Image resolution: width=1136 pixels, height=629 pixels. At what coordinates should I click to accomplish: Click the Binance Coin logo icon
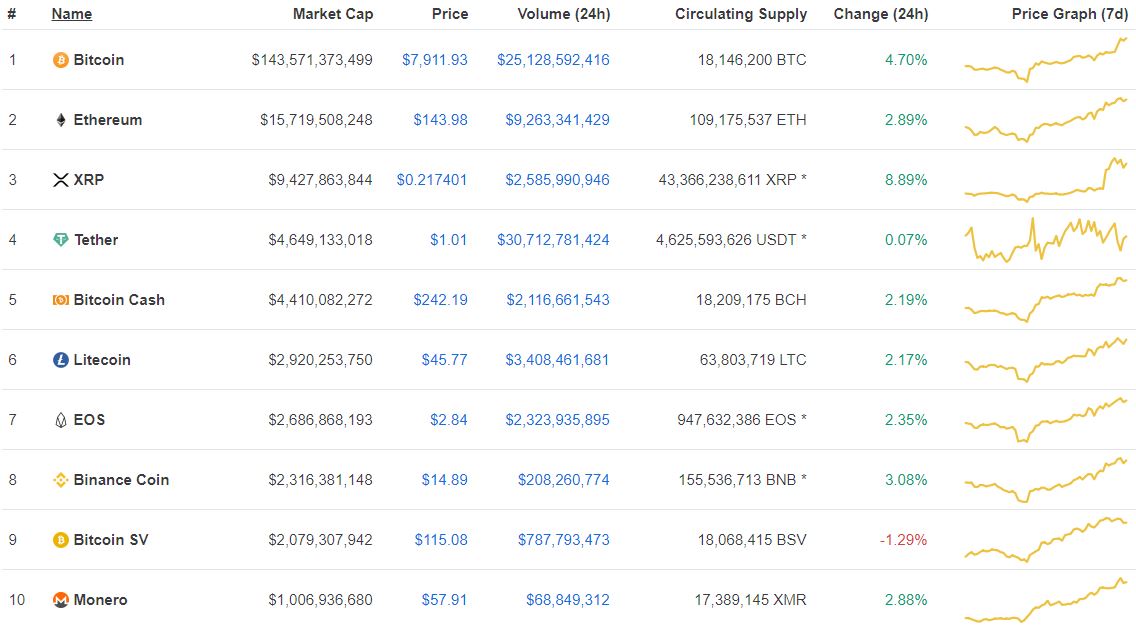61,480
